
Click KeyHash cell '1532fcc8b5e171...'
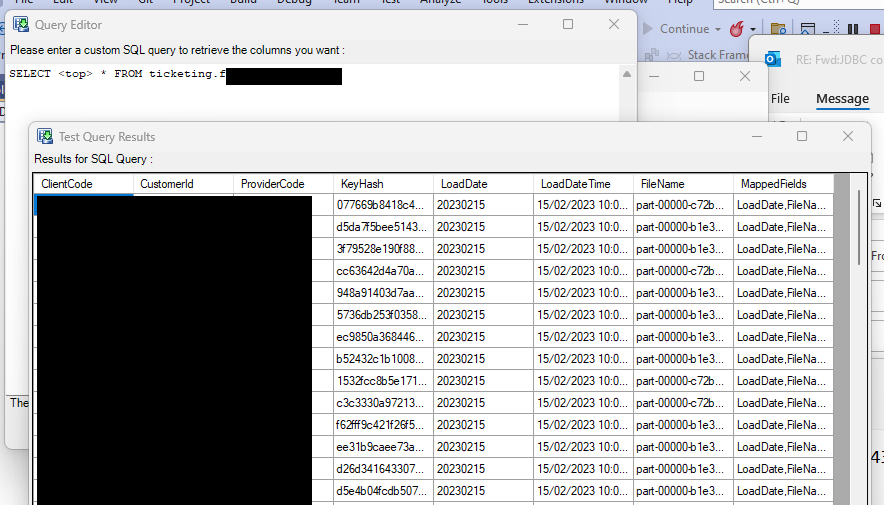tap(383, 380)
